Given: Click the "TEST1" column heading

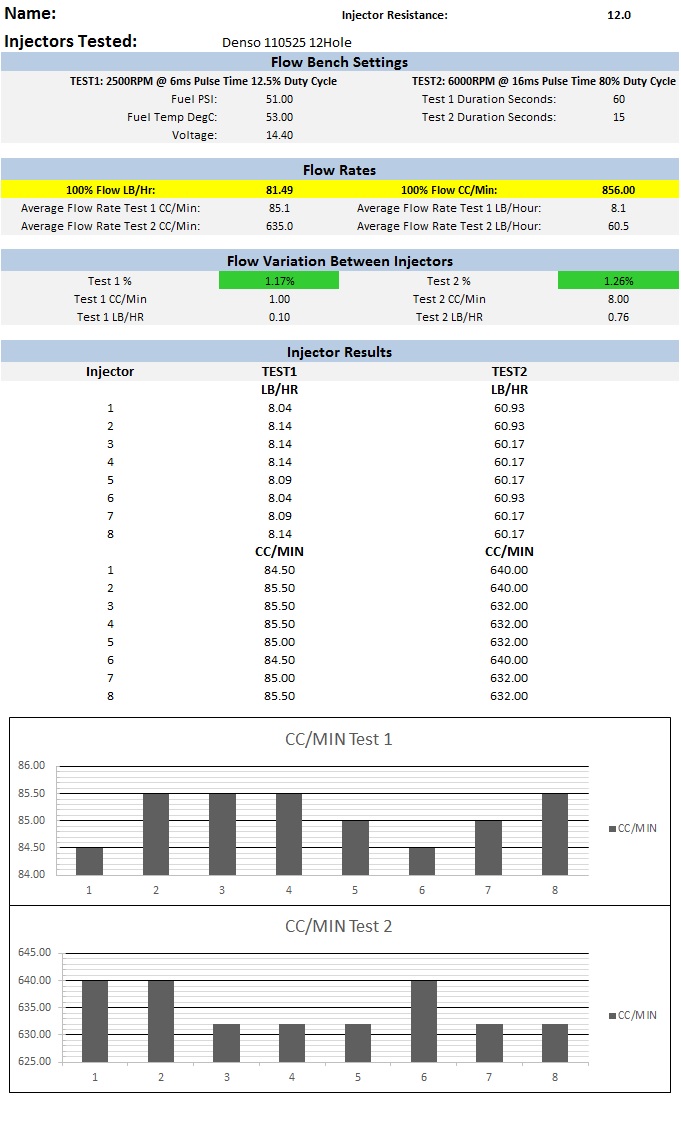Looking at the screenshot, I should [279, 372].
